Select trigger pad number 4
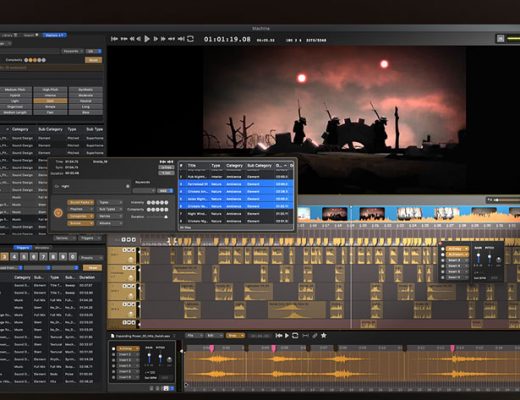This screenshot has height=400, width=520. tap(14, 257)
